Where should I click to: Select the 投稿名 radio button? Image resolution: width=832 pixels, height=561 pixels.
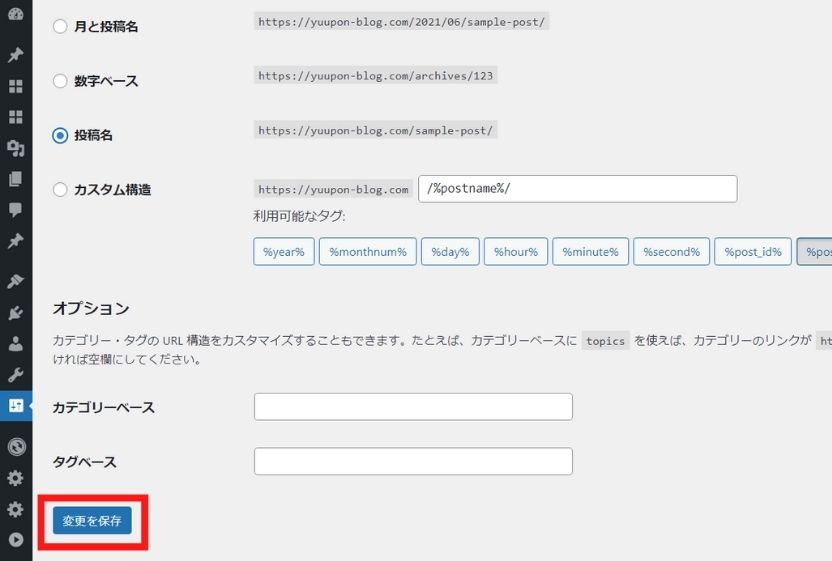[60, 135]
